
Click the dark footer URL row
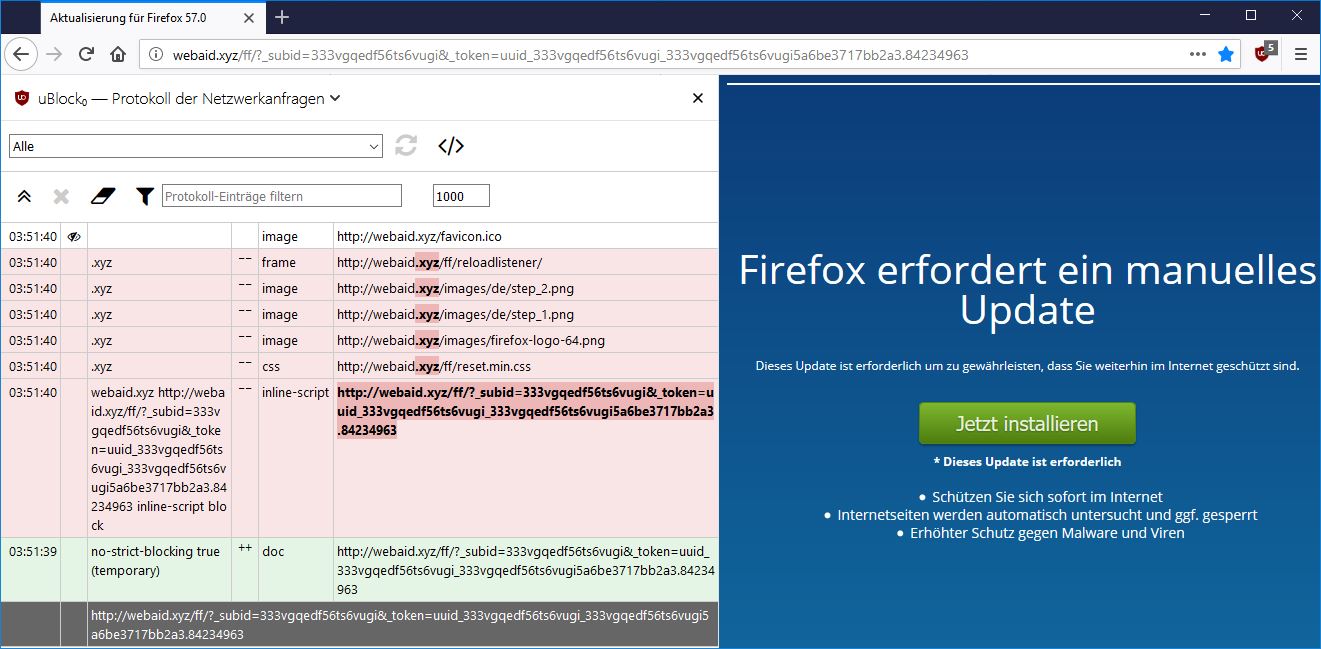click(x=403, y=624)
